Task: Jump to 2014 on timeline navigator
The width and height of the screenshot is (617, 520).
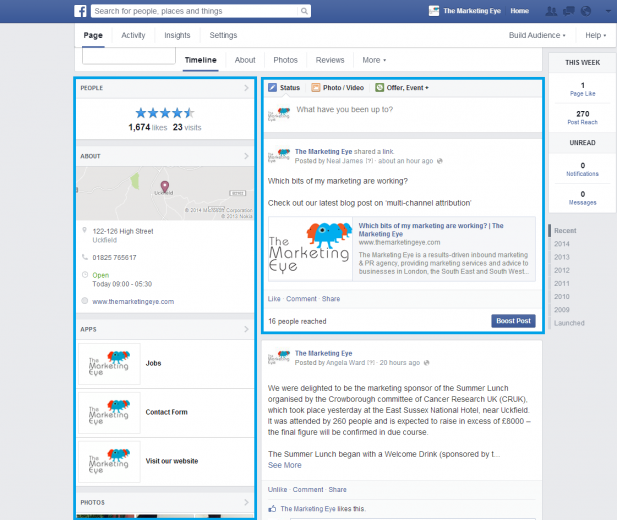Action: [x=562, y=244]
